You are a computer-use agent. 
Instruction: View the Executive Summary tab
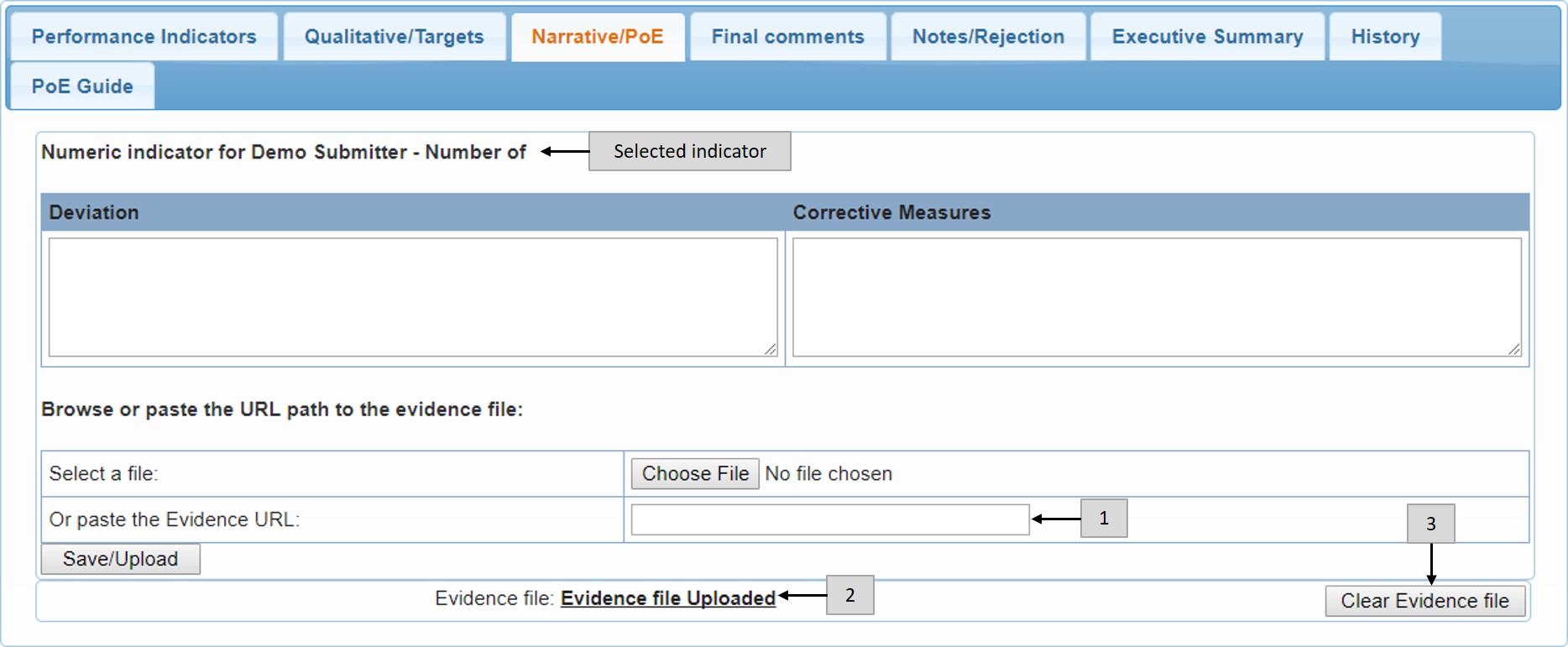[x=1207, y=37]
